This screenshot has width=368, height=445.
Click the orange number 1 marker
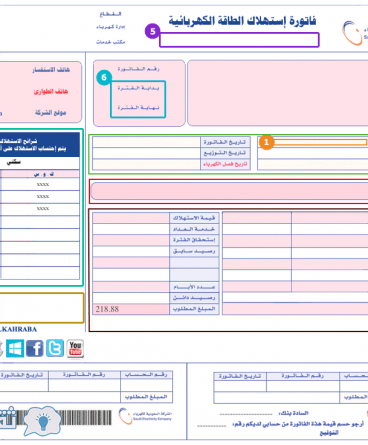[x=266, y=142]
